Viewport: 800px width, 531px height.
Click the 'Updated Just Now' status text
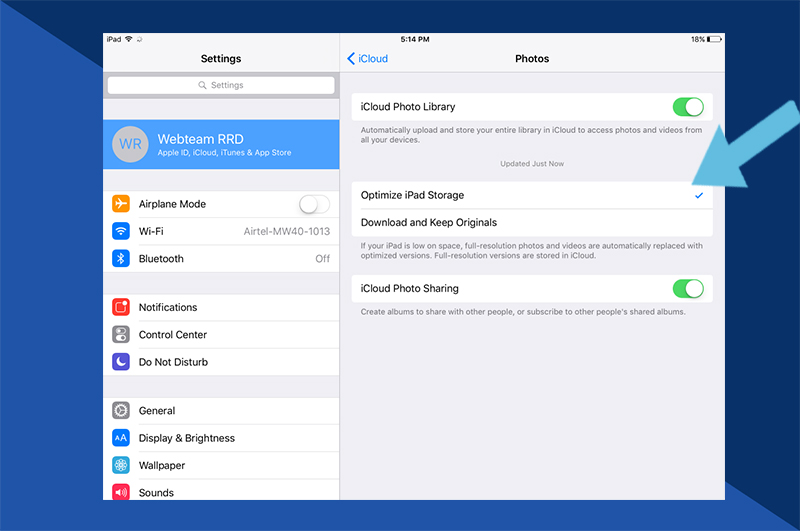coord(532,164)
